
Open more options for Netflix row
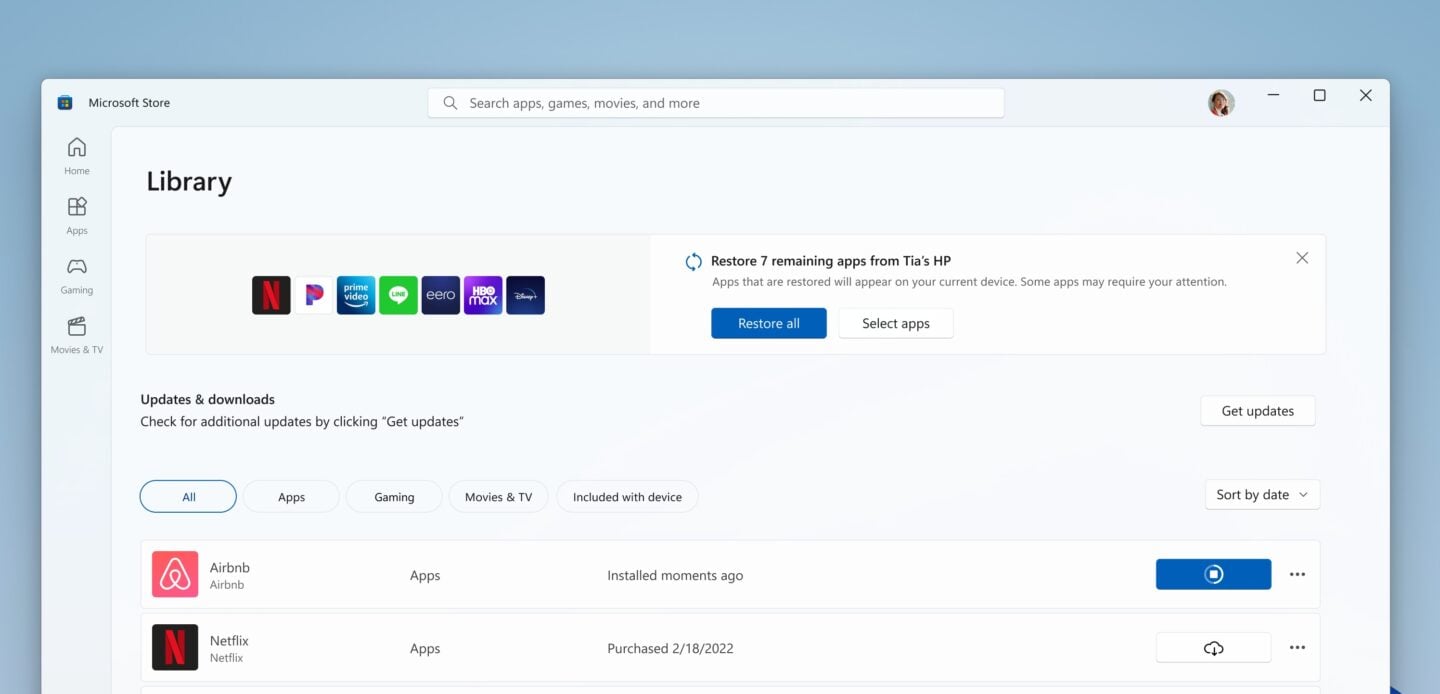click(x=1297, y=647)
